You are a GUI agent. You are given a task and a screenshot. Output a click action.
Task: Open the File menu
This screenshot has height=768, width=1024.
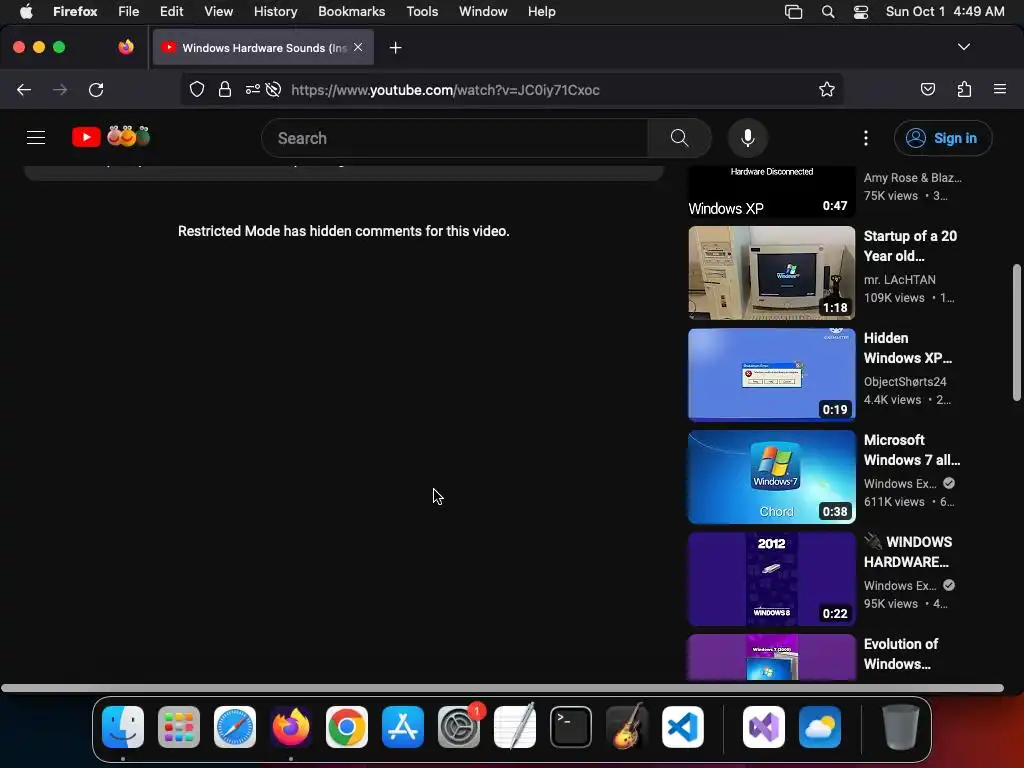pos(129,12)
